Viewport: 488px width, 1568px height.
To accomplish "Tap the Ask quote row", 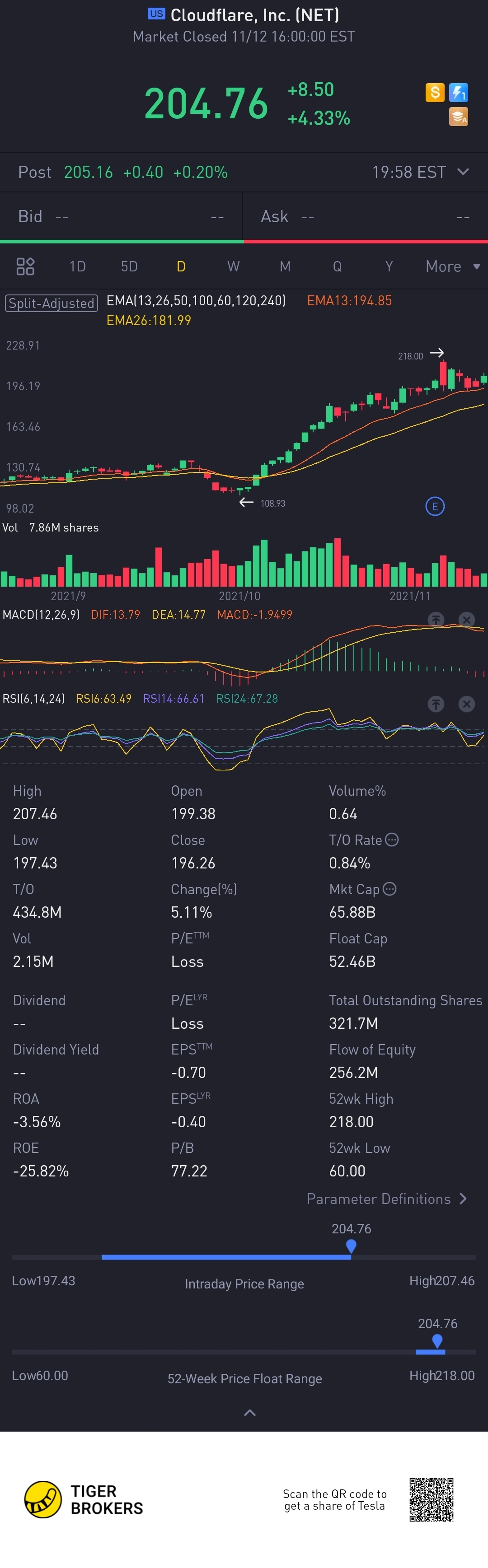I will (366, 217).
